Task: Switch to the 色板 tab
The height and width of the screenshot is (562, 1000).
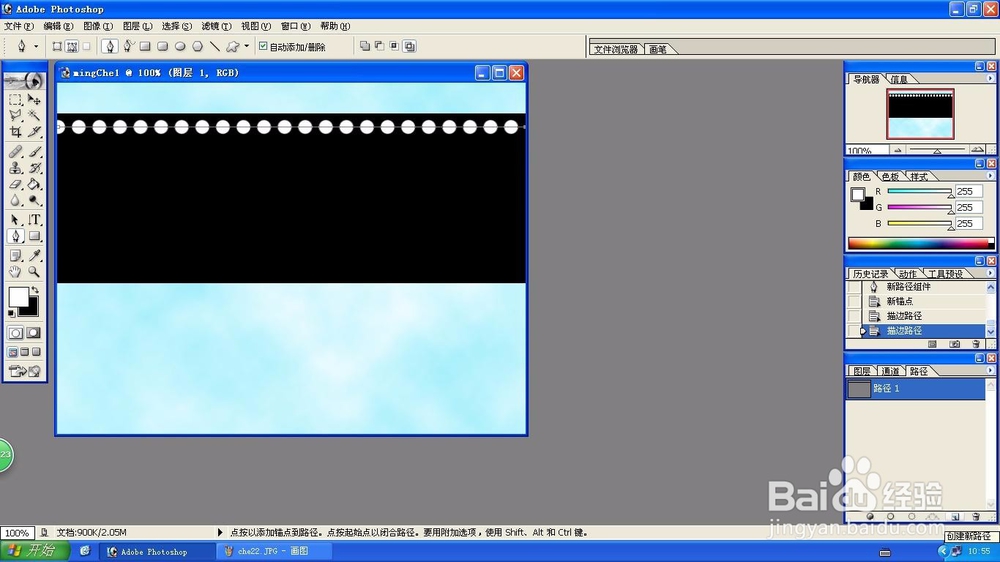Action: (890, 177)
